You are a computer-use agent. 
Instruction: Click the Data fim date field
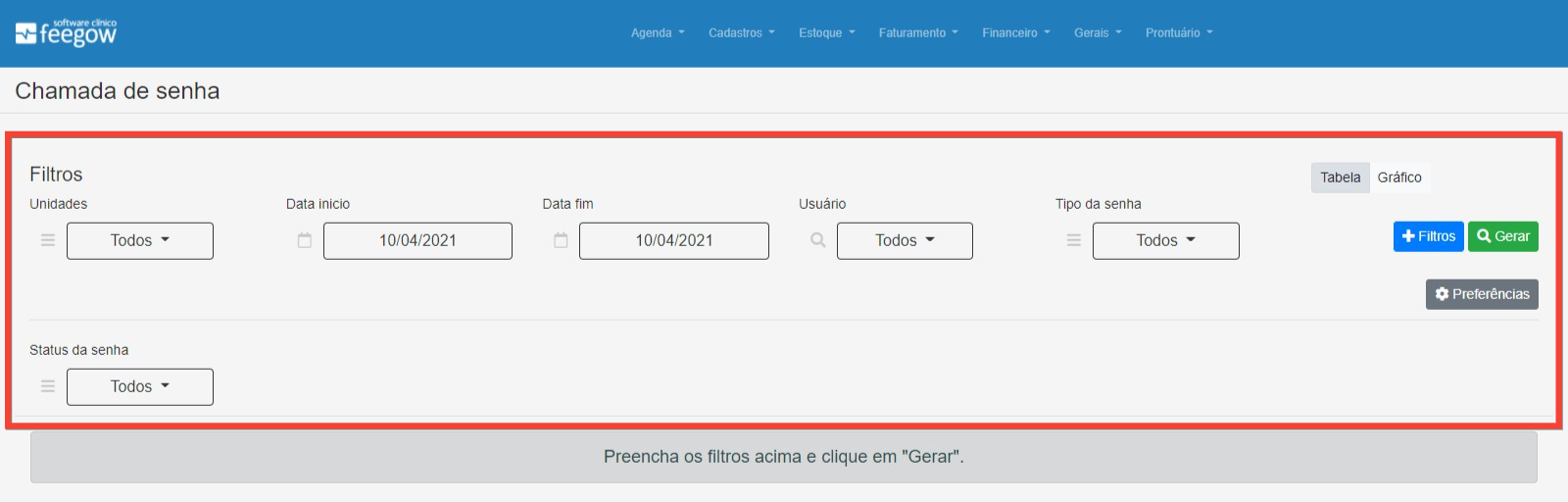(x=674, y=240)
